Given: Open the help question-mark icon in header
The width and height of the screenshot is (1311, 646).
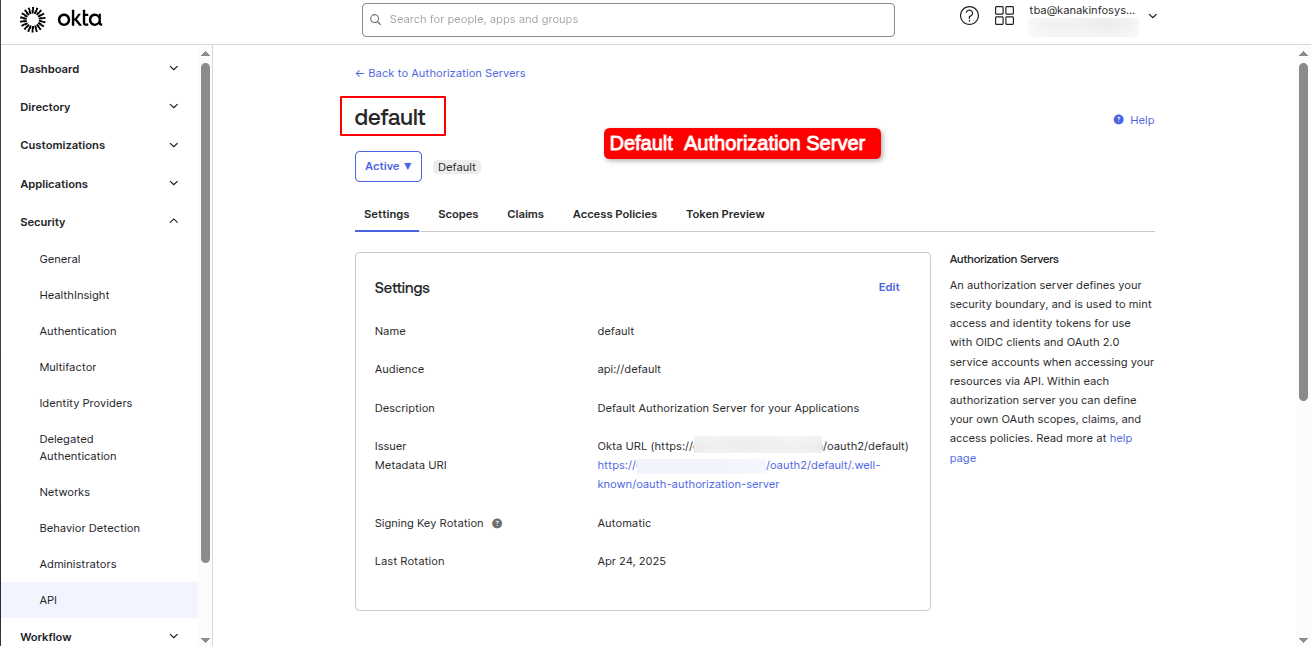Looking at the screenshot, I should point(969,16).
